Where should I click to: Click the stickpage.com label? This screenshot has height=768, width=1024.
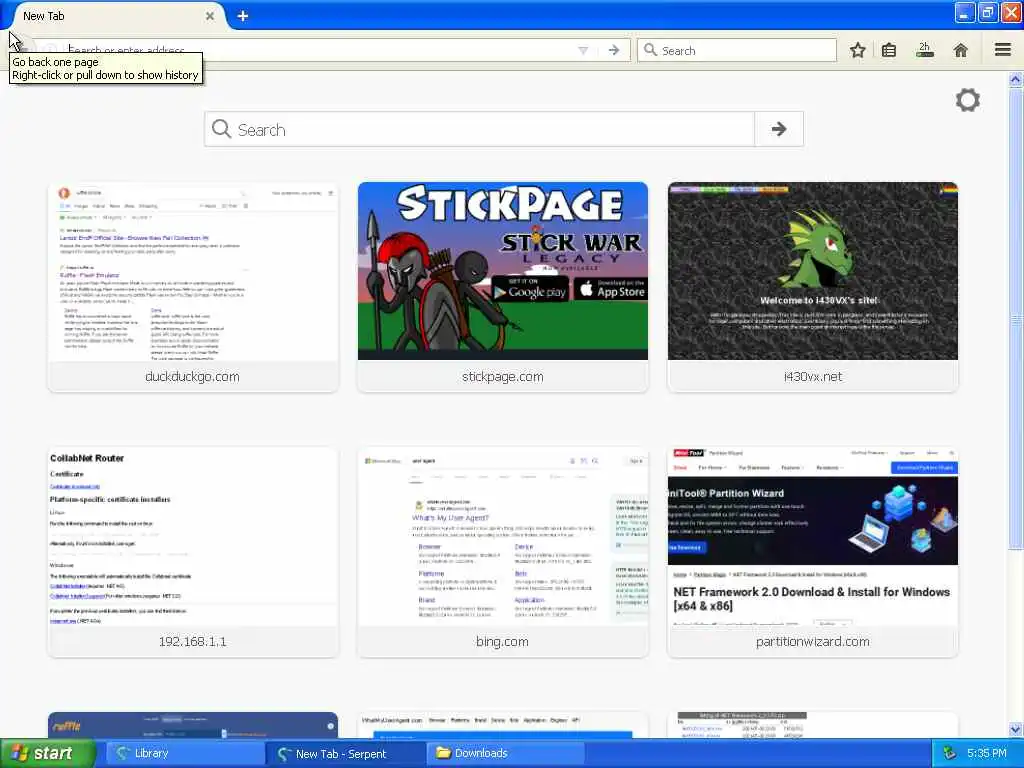[x=503, y=377]
